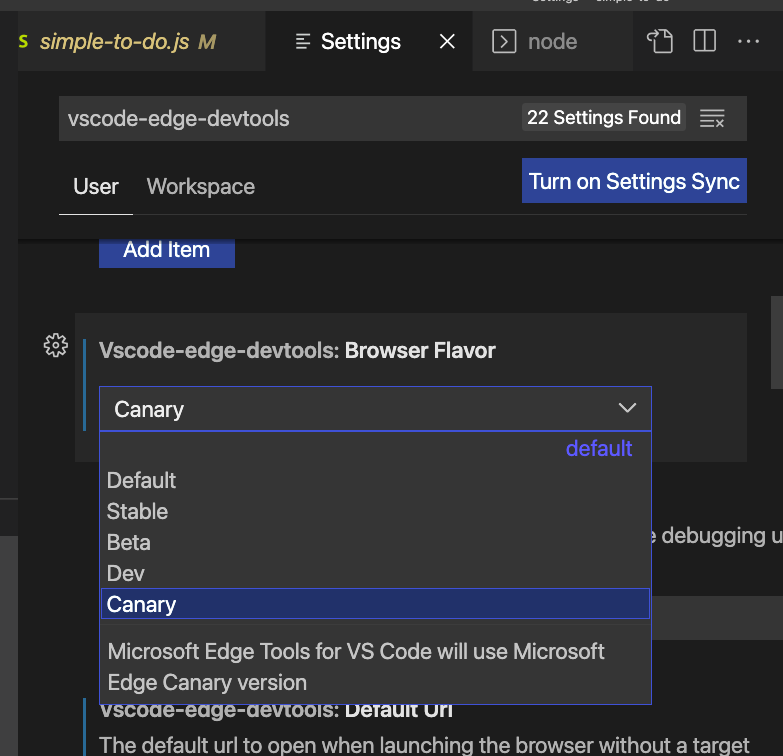Clear settings search input
Image resolution: width=783 pixels, height=756 pixels.
712,118
